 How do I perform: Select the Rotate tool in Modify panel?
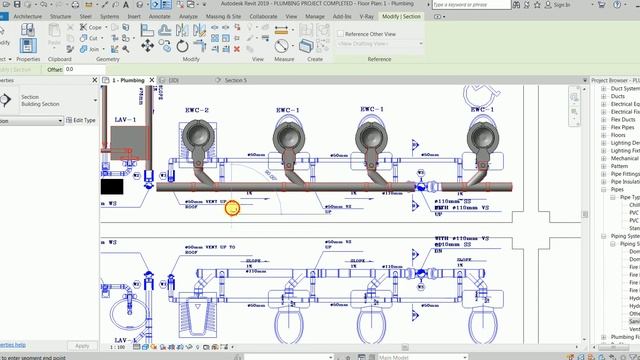coord(182,46)
